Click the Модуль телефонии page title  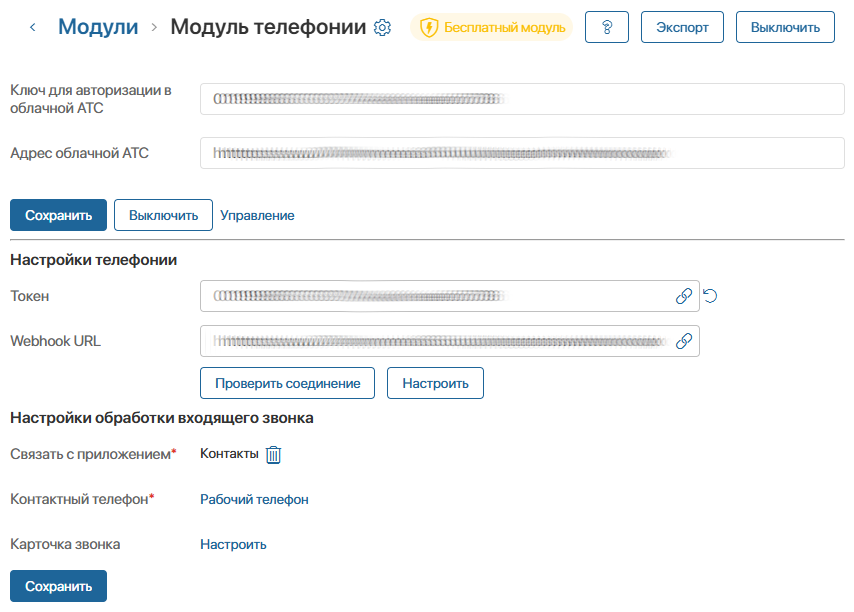point(268,27)
